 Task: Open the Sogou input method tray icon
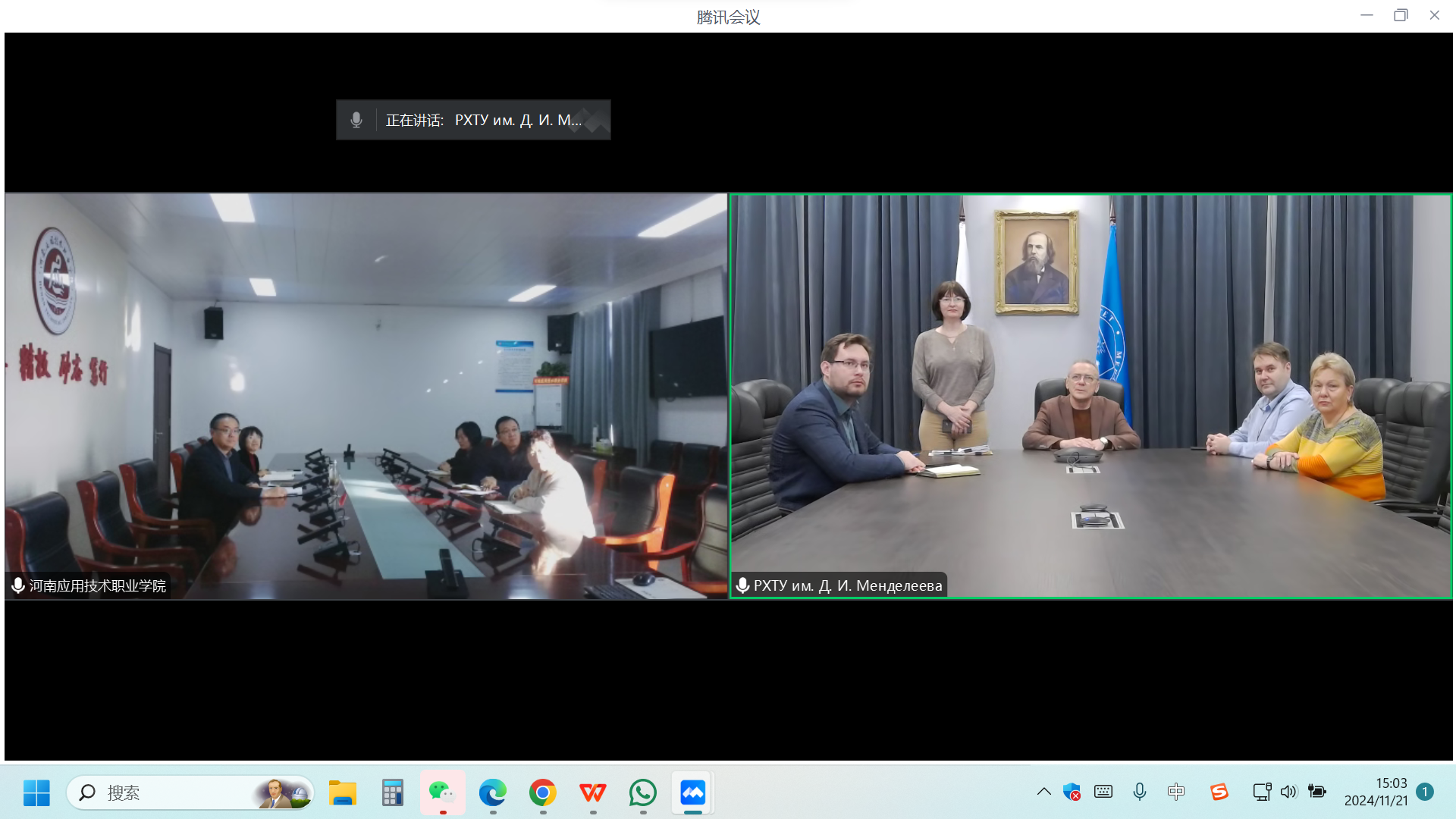[1219, 792]
